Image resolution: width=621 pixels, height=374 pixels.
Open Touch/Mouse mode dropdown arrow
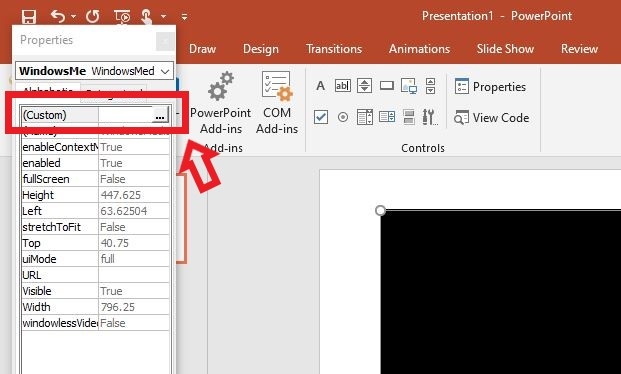(x=164, y=17)
